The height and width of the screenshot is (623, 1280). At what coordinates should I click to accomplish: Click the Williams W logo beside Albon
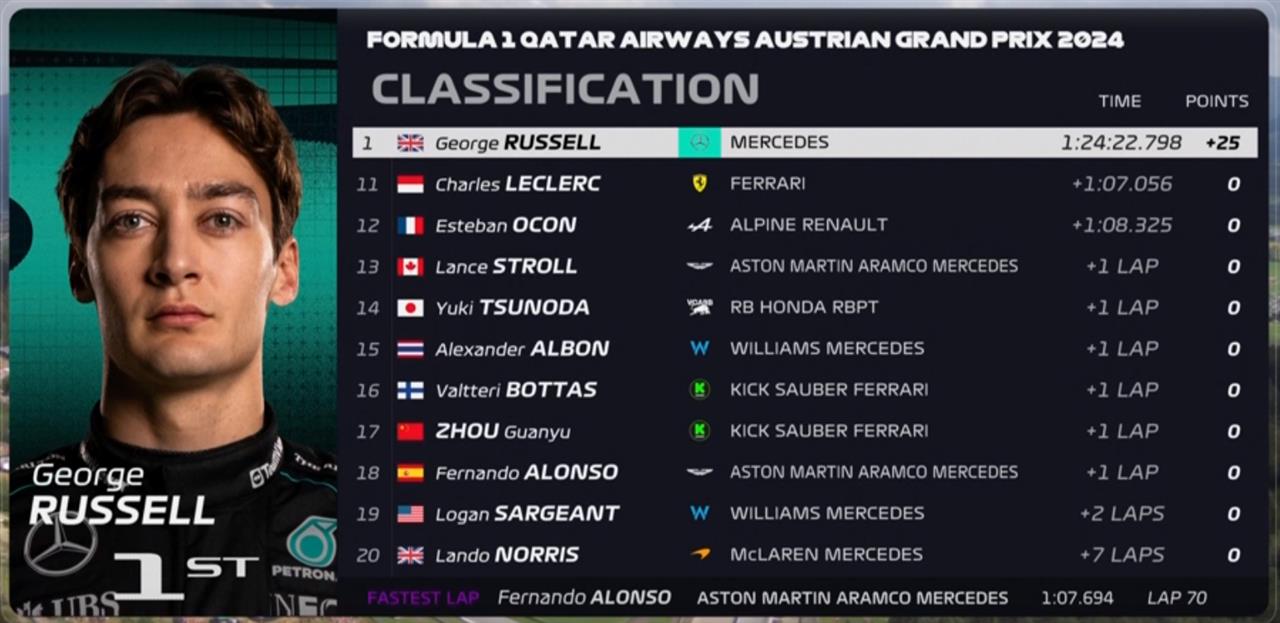[700, 348]
